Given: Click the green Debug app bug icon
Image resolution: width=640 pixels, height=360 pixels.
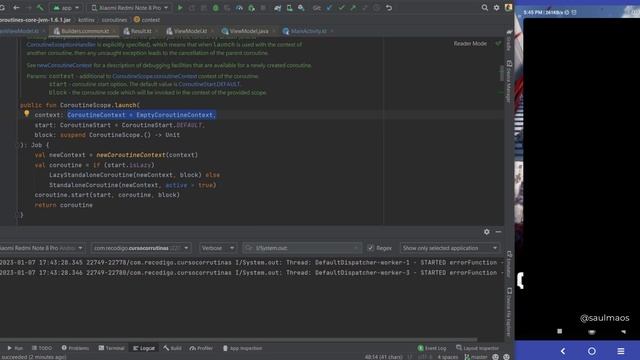Looking at the screenshot, I should (x=216, y=8).
